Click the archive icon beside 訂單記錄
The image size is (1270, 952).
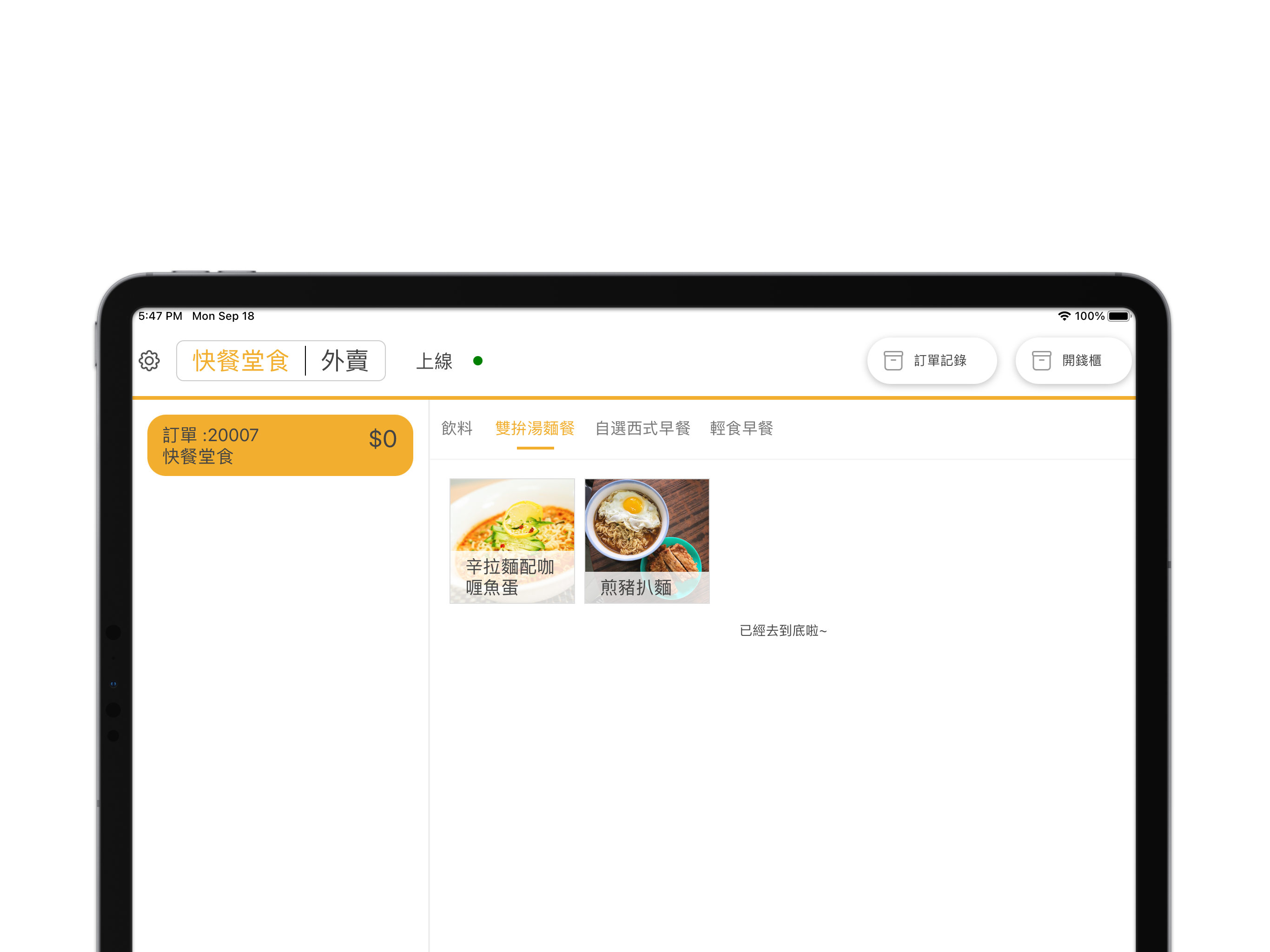893,361
